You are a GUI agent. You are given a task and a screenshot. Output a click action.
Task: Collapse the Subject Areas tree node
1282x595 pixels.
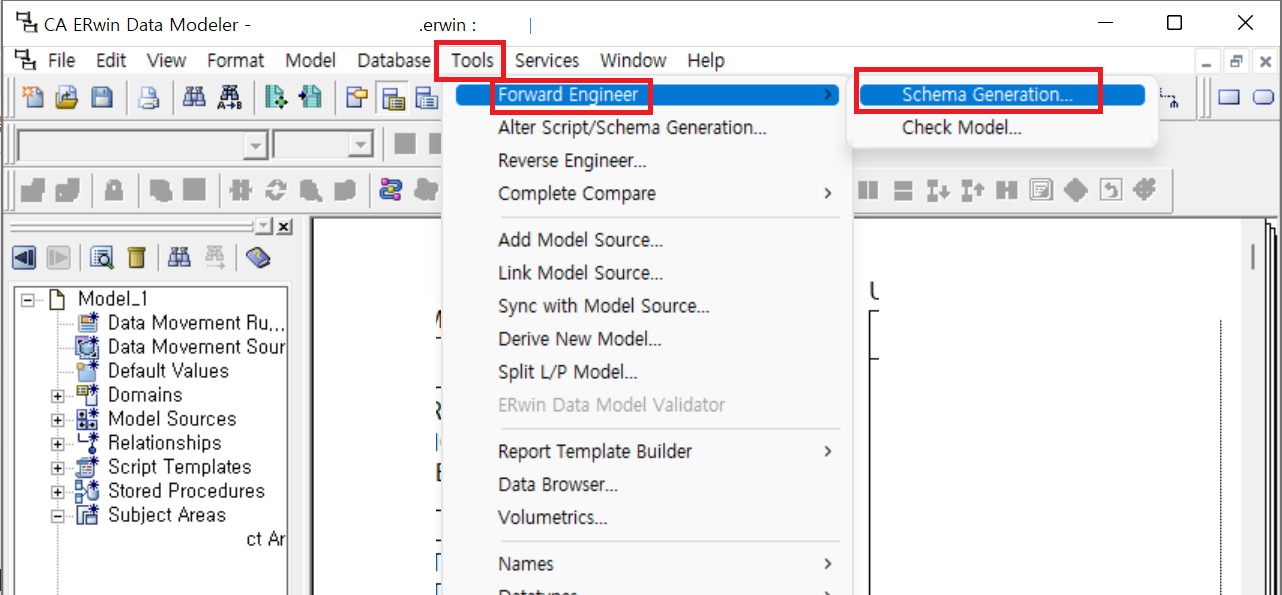pyautogui.click(x=58, y=516)
